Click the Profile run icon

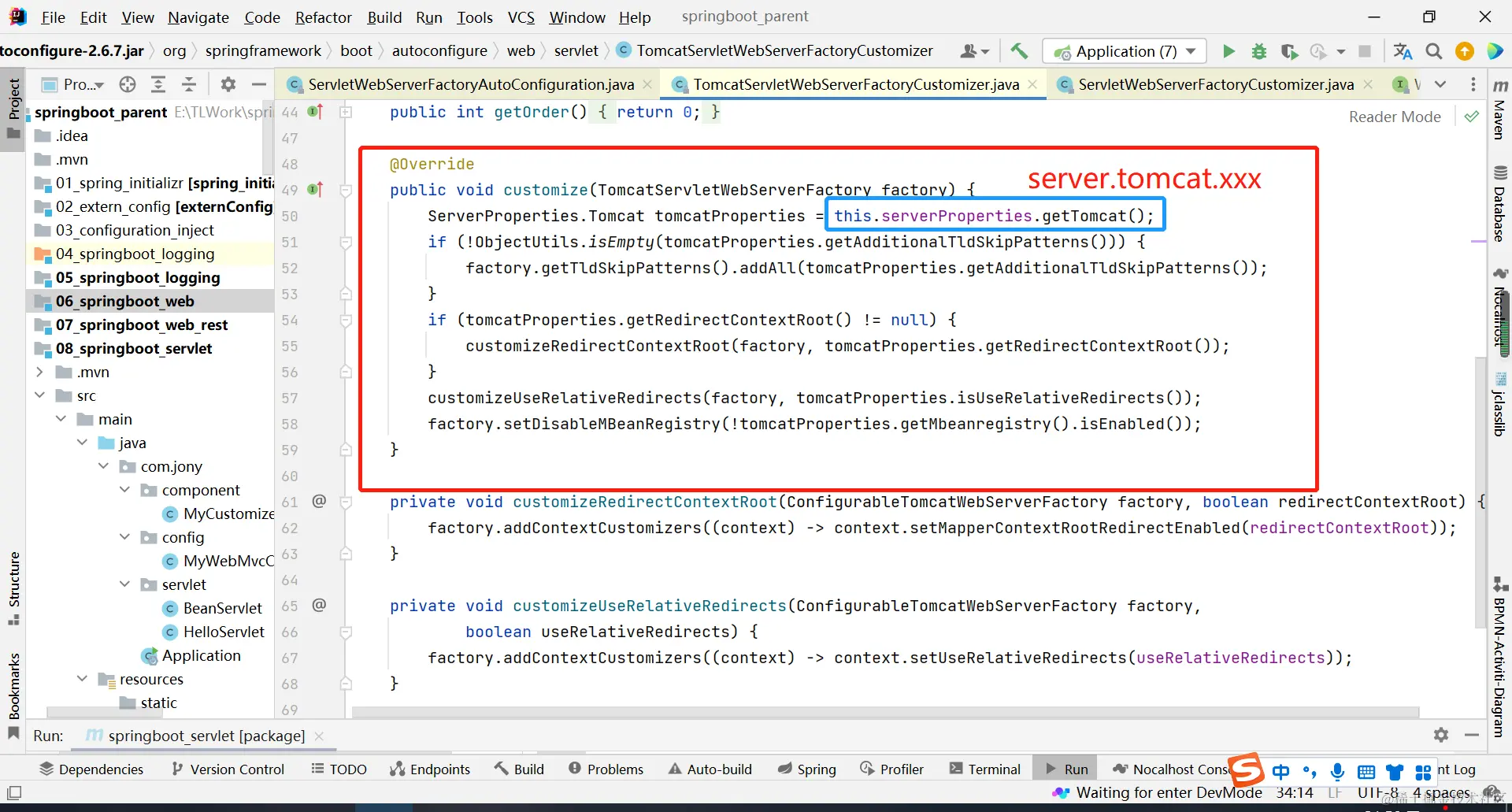pyautogui.click(x=1318, y=51)
